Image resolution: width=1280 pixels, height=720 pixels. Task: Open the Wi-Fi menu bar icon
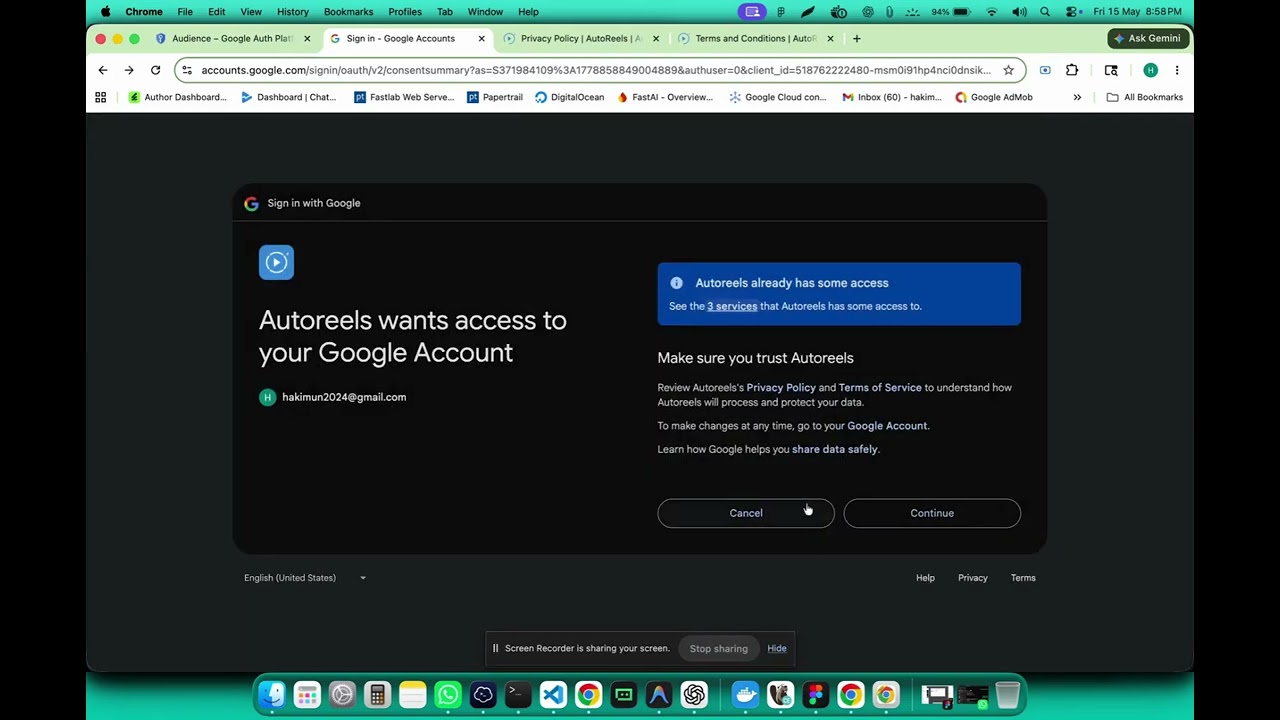point(991,12)
